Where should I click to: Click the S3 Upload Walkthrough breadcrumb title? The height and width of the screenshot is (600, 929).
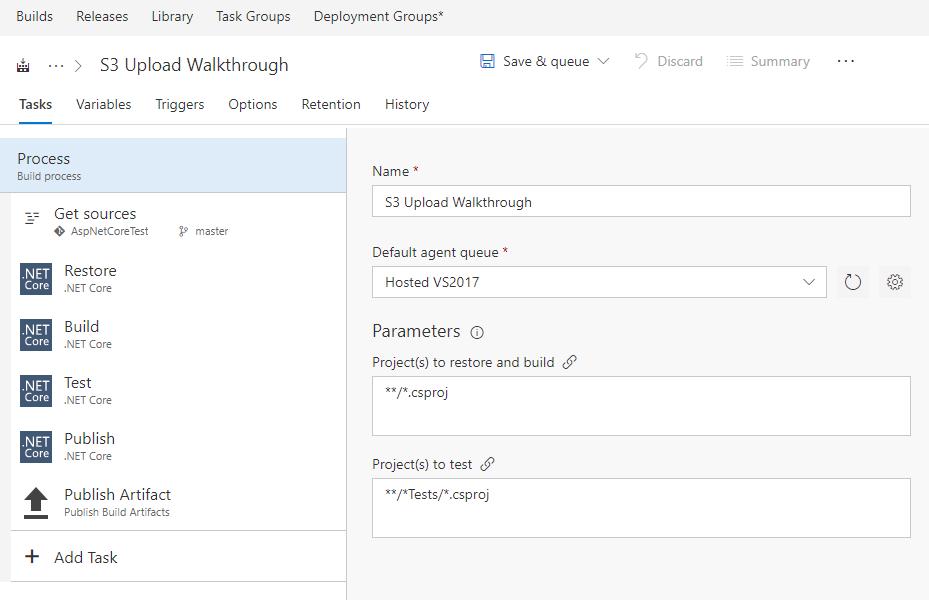pyautogui.click(x=194, y=65)
